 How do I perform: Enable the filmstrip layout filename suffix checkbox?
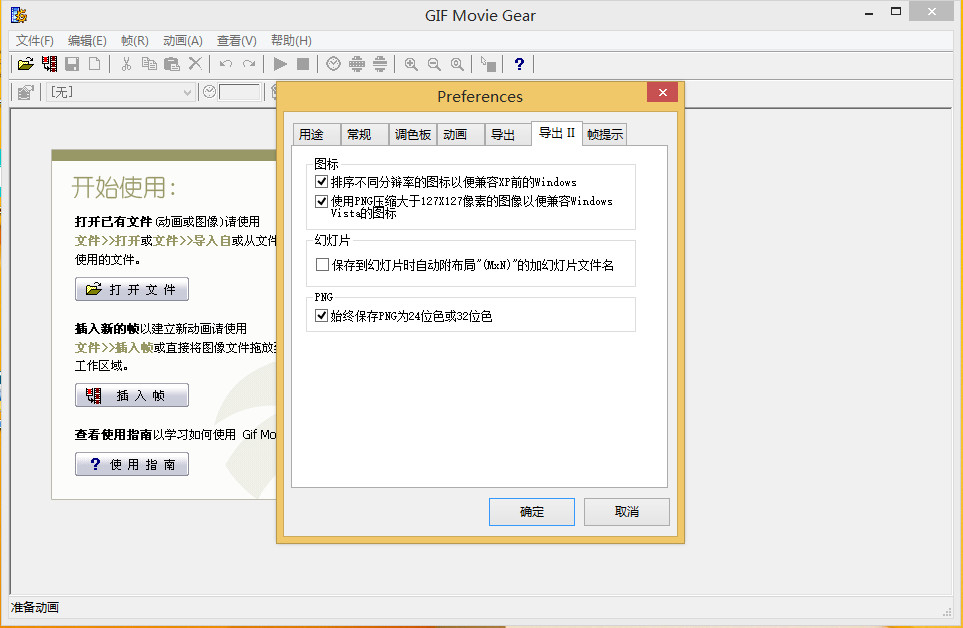[322, 265]
